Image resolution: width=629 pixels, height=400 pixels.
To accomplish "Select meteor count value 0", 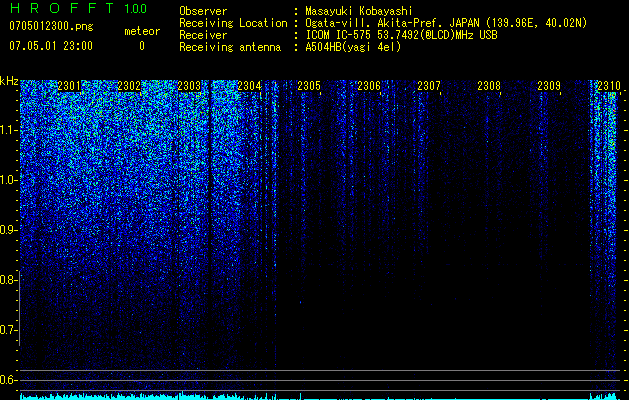I will (x=142, y=46).
